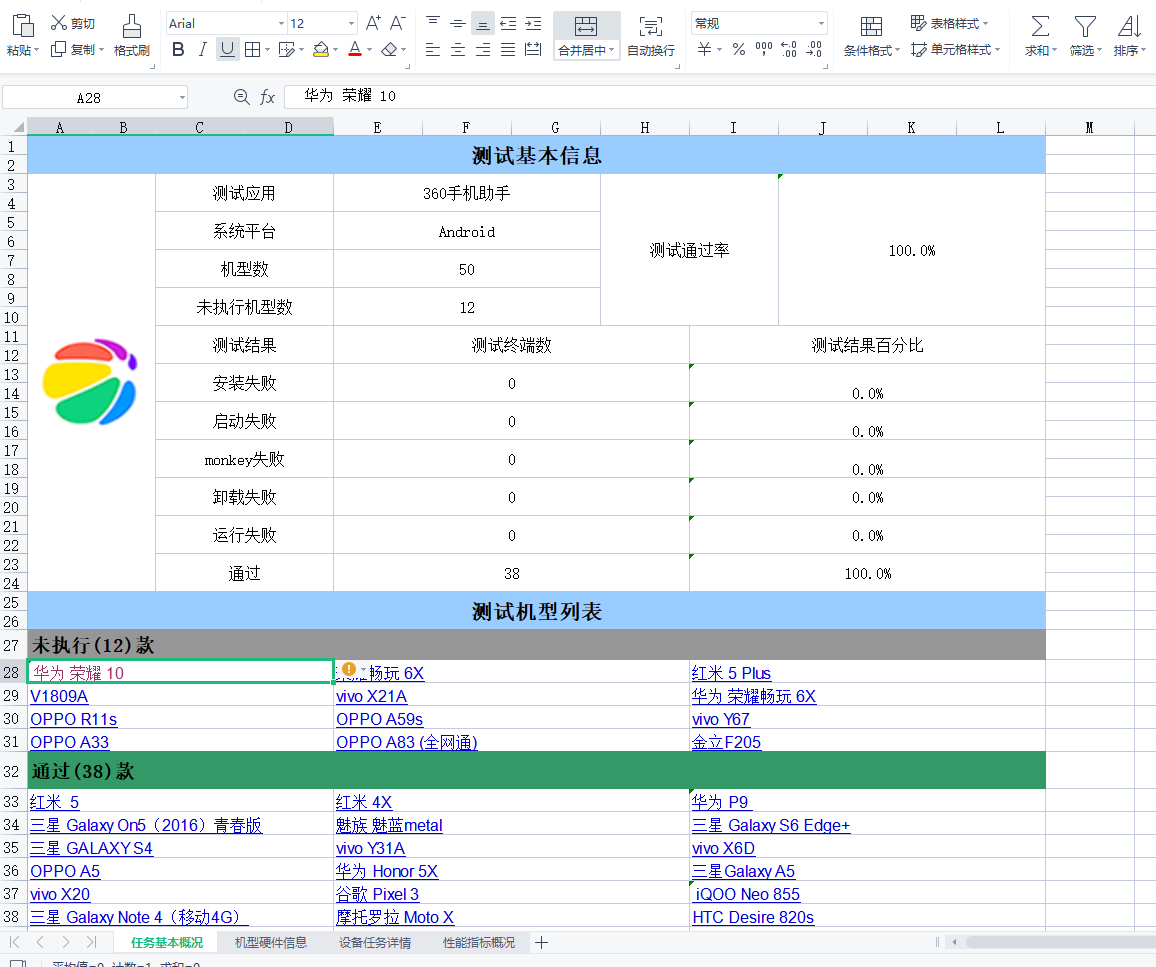
Task: Expand font color dropdown arrow
Action: tap(369, 50)
